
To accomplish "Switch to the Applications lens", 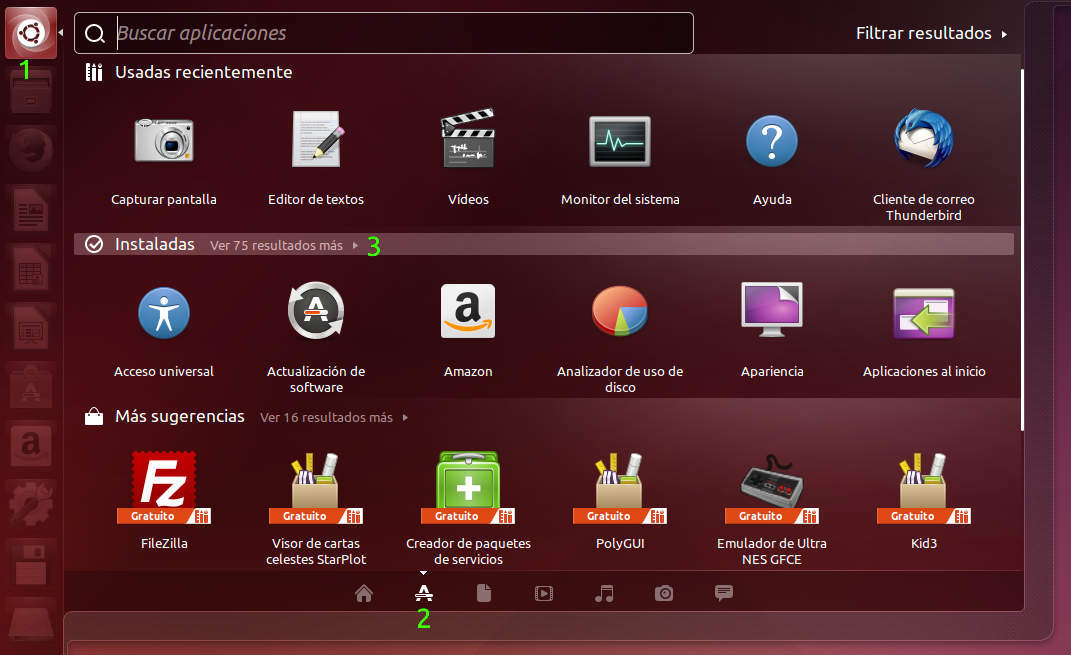I will pos(423,594).
